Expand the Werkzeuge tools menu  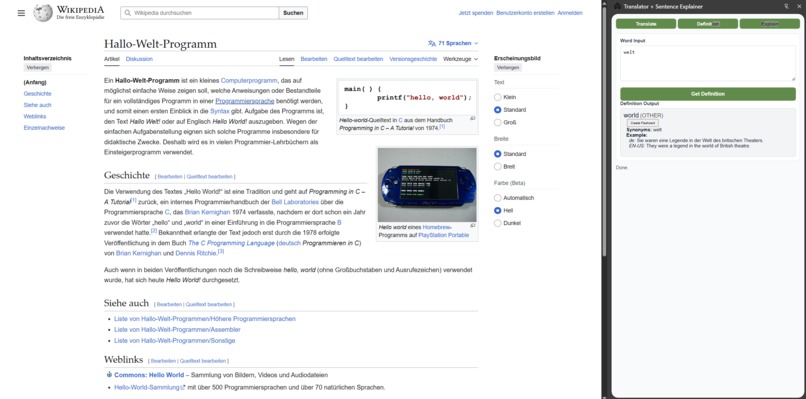460,59
